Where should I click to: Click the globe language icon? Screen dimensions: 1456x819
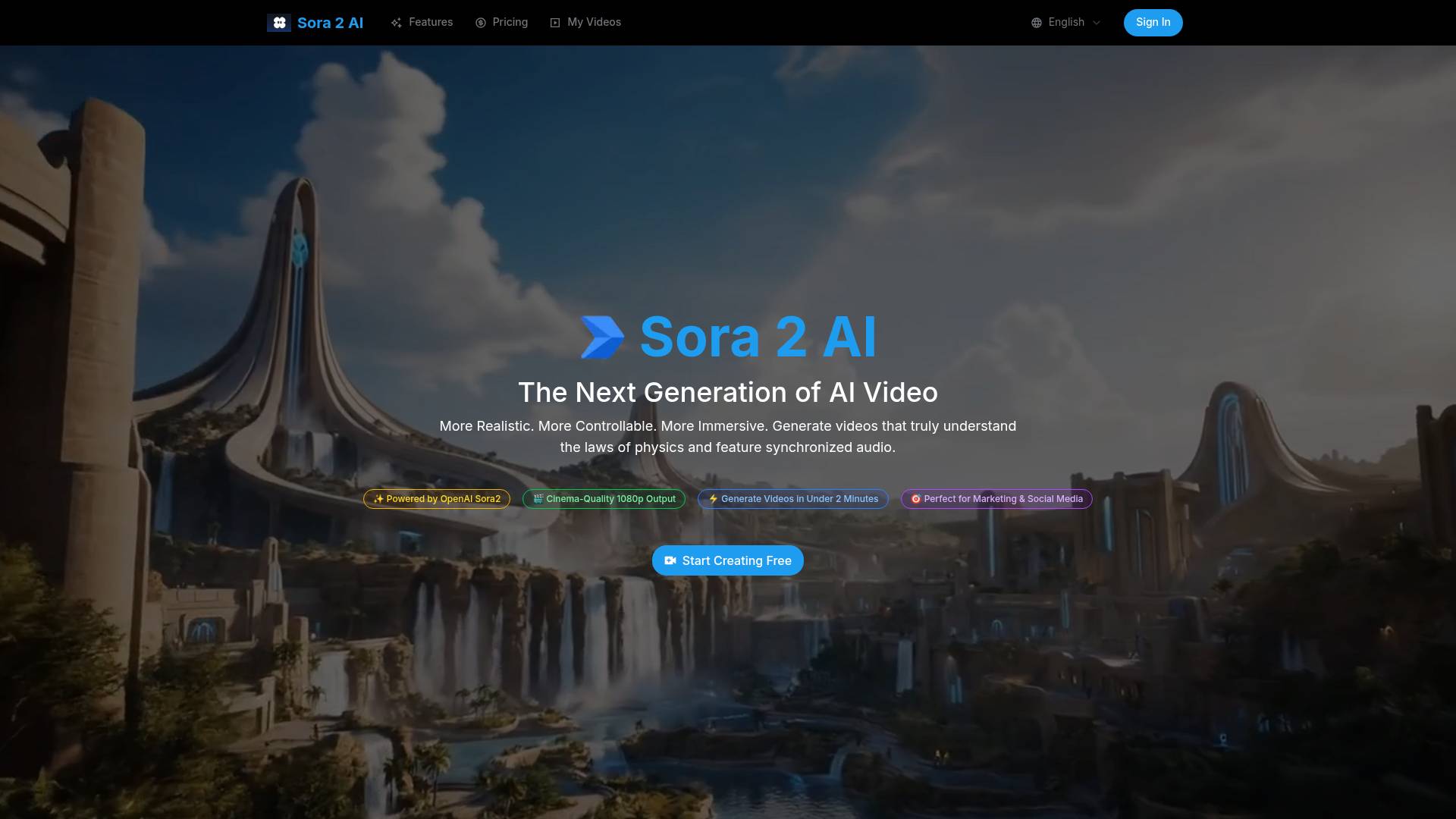pos(1036,23)
